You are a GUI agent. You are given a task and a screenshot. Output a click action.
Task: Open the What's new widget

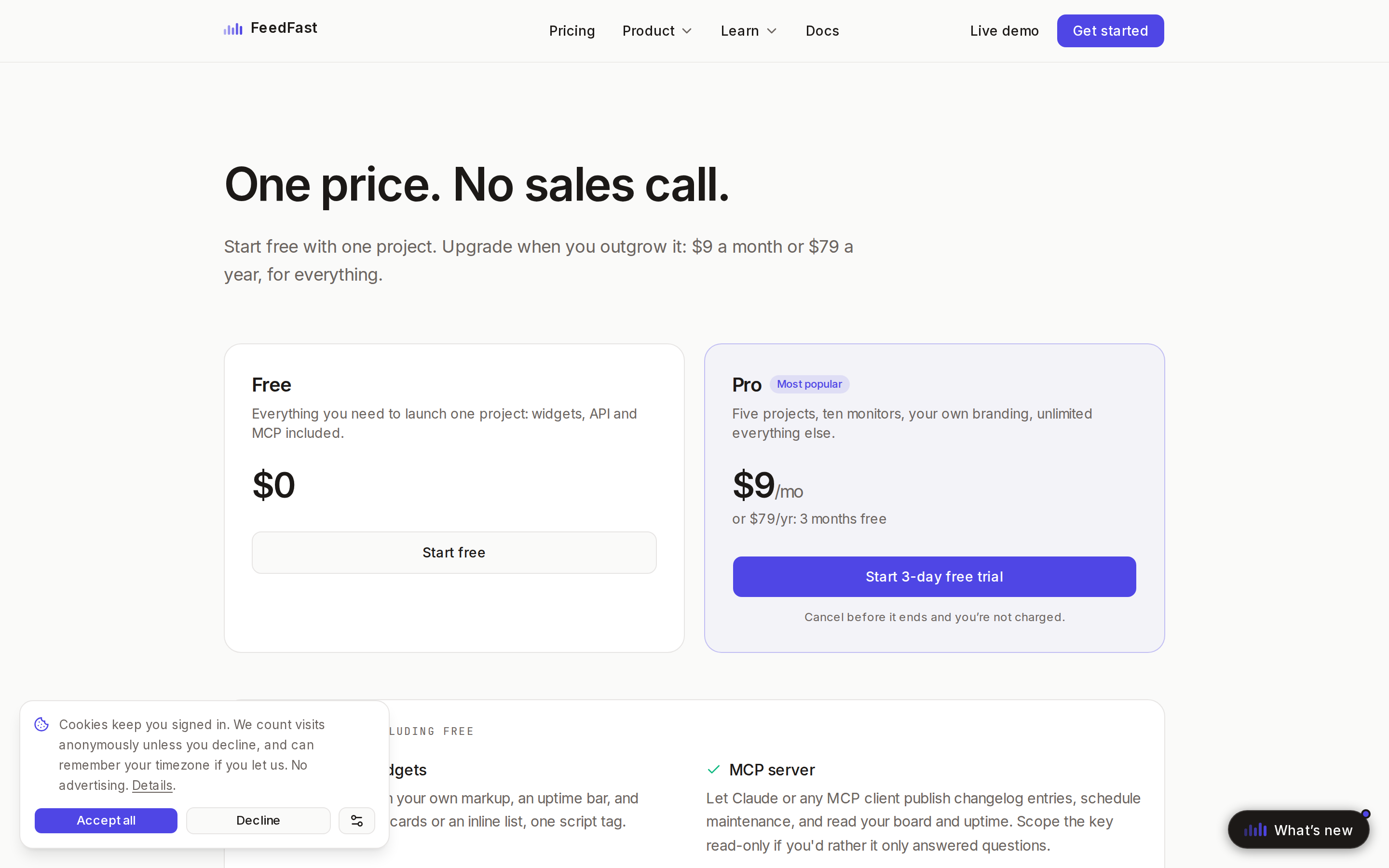point(1298,829)
